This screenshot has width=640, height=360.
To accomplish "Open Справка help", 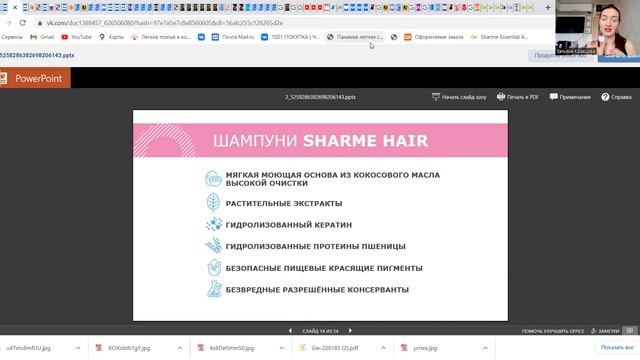I will [616, 97].
